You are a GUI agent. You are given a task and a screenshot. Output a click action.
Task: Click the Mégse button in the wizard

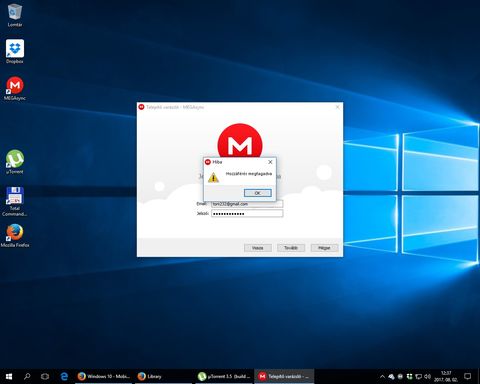pyautogui.click(x=324, y=248)
